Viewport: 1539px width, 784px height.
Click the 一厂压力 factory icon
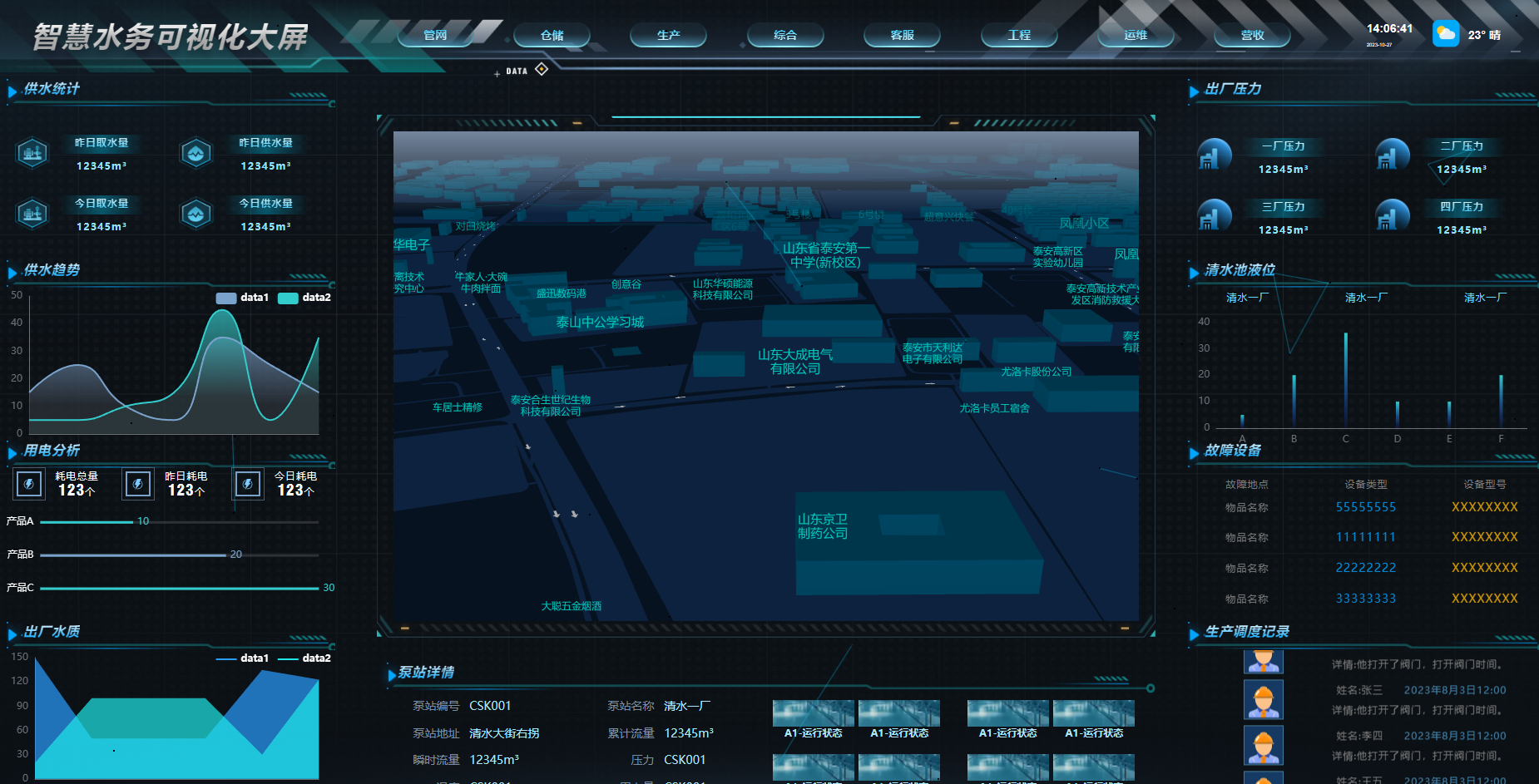tap(1214, 155)
